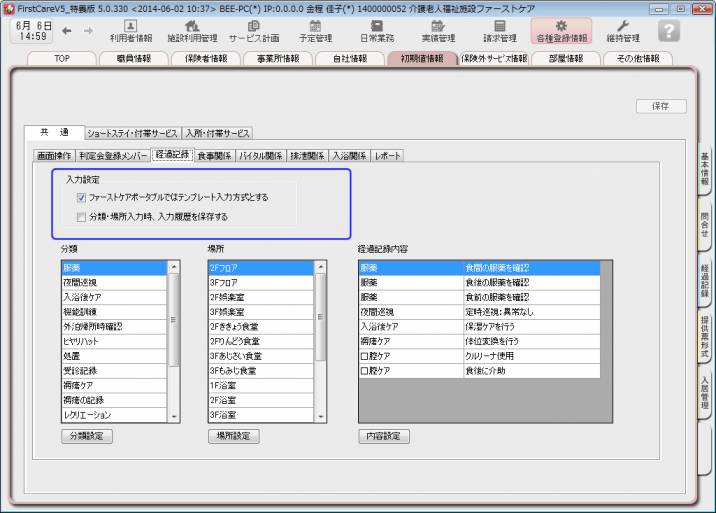Open the 請求管理 toolbar icon
716x513 pixels.
click(499, 31)
